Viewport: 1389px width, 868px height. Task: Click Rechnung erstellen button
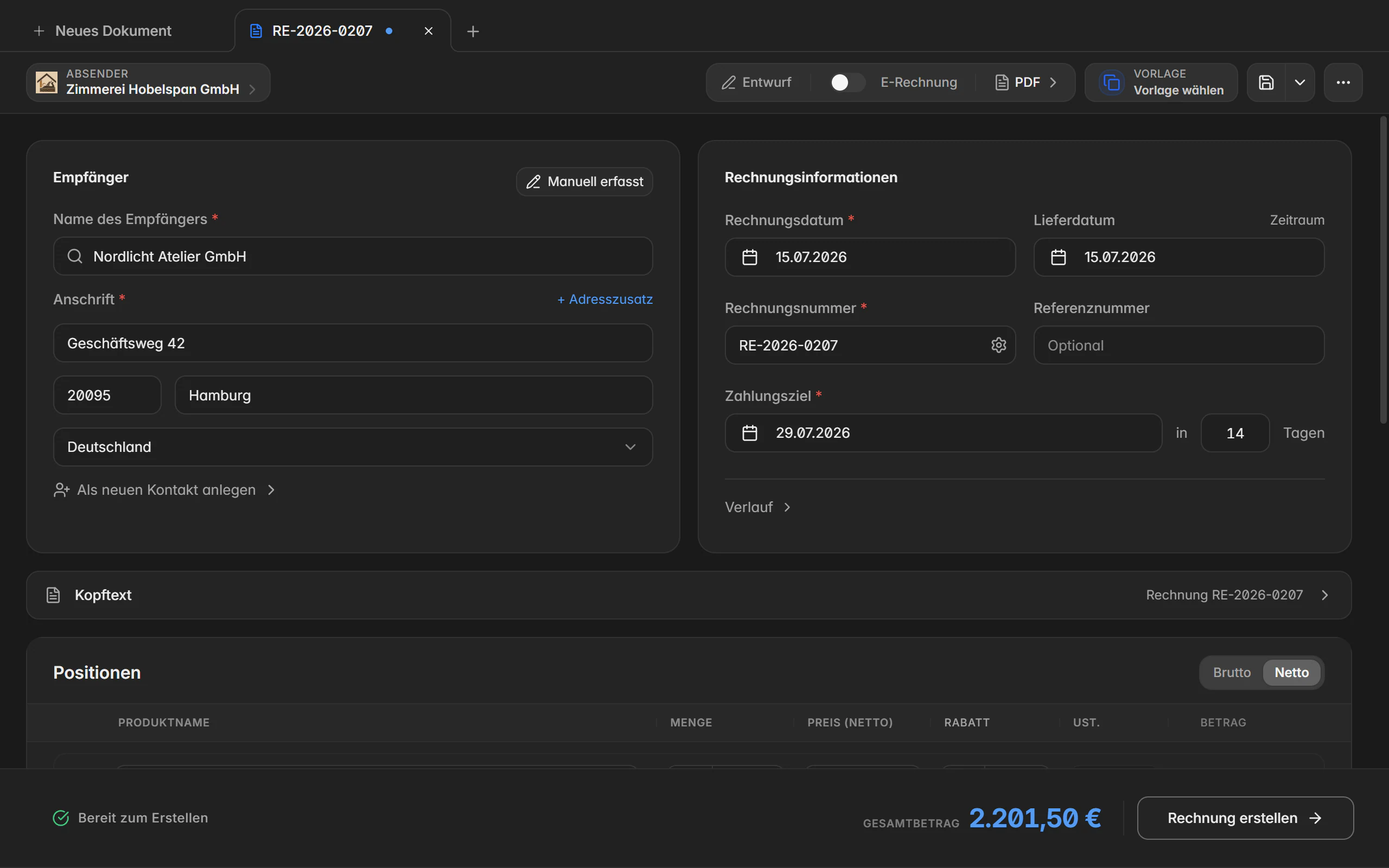(x=1245, y=818)
